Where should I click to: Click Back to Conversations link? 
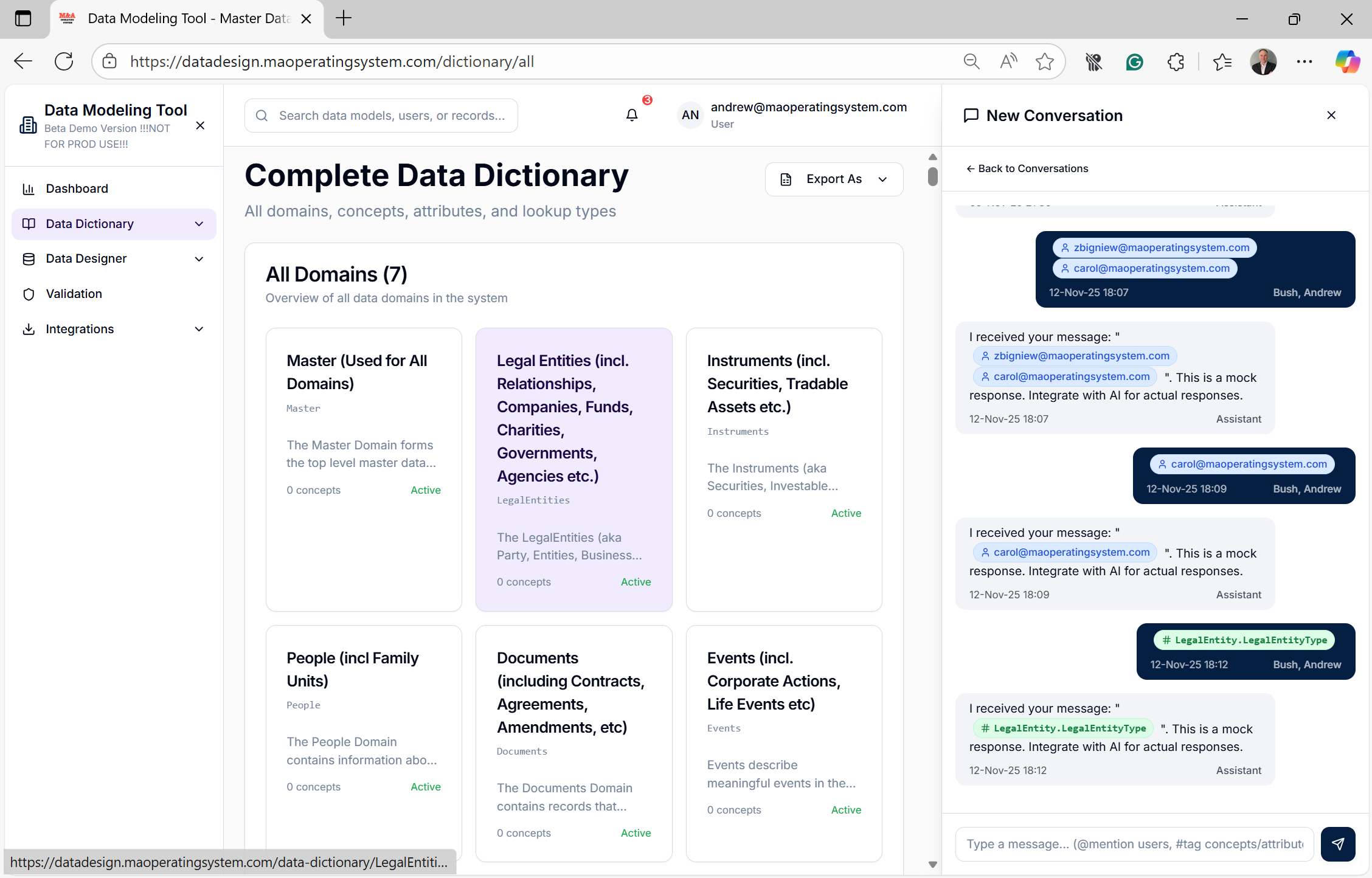pyautogui.click(x=1027, y=169)
